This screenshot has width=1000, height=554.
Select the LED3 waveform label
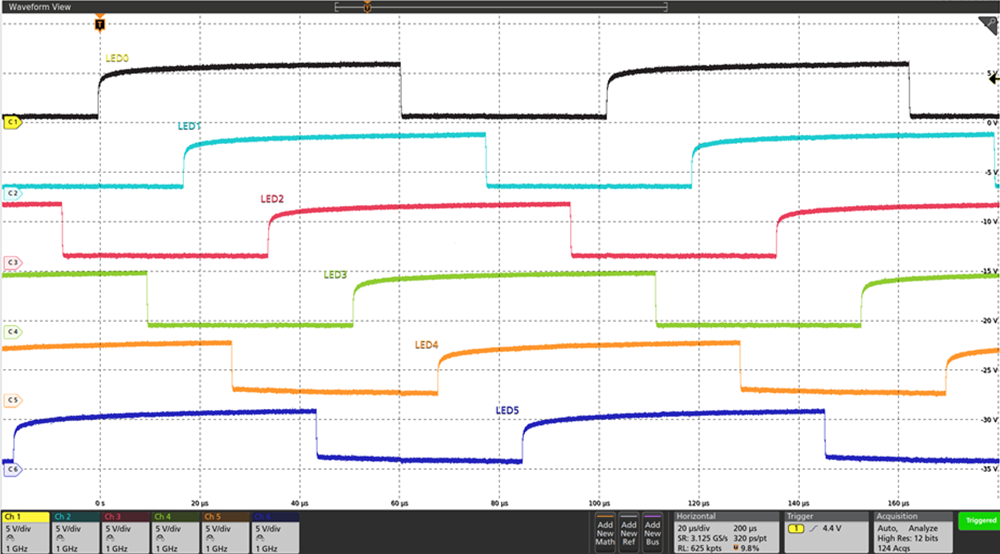[335, 275]
